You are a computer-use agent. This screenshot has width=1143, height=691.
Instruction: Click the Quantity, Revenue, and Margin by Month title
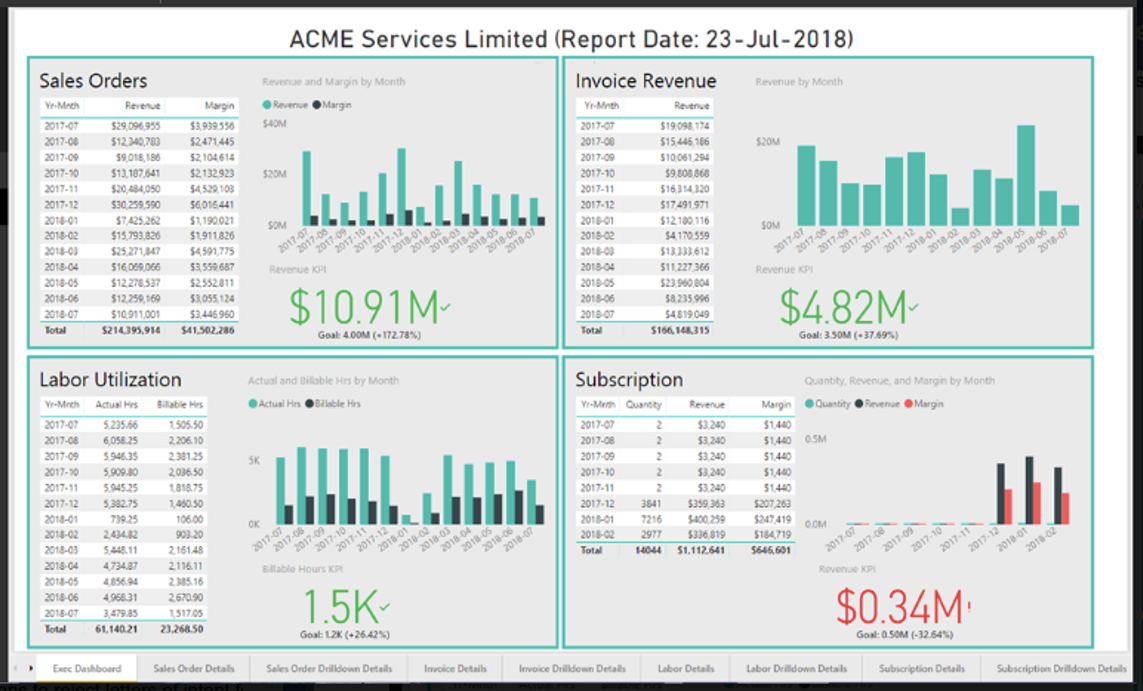900,380
